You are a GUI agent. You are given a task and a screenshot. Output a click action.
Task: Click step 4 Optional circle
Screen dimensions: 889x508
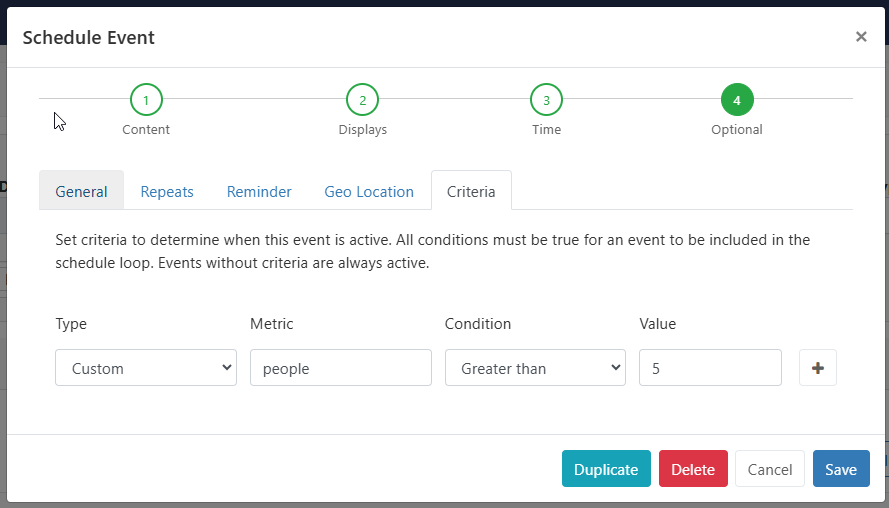(737, 100)
